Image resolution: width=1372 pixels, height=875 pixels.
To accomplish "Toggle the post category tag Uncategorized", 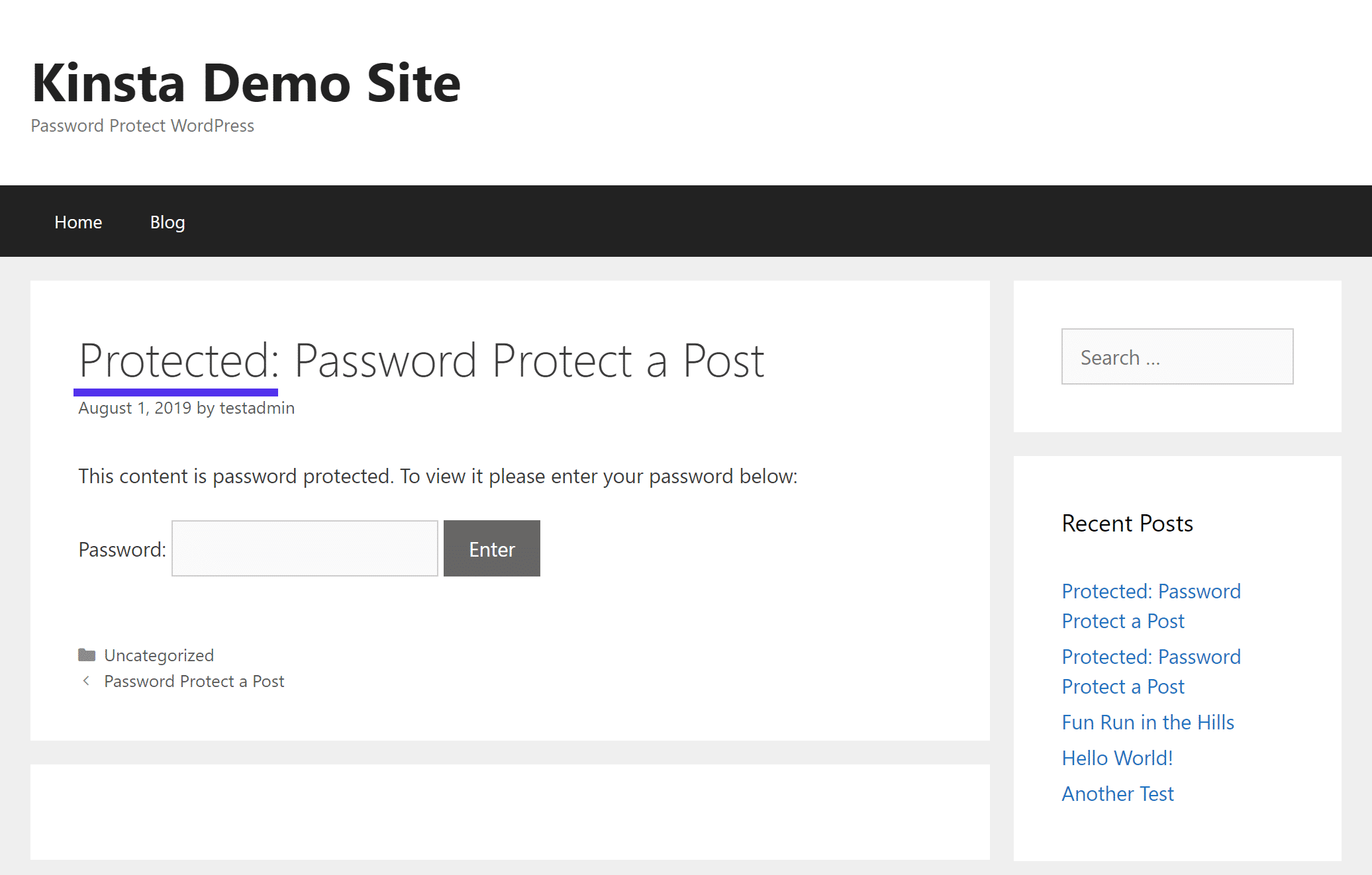I will coord(159,655).
